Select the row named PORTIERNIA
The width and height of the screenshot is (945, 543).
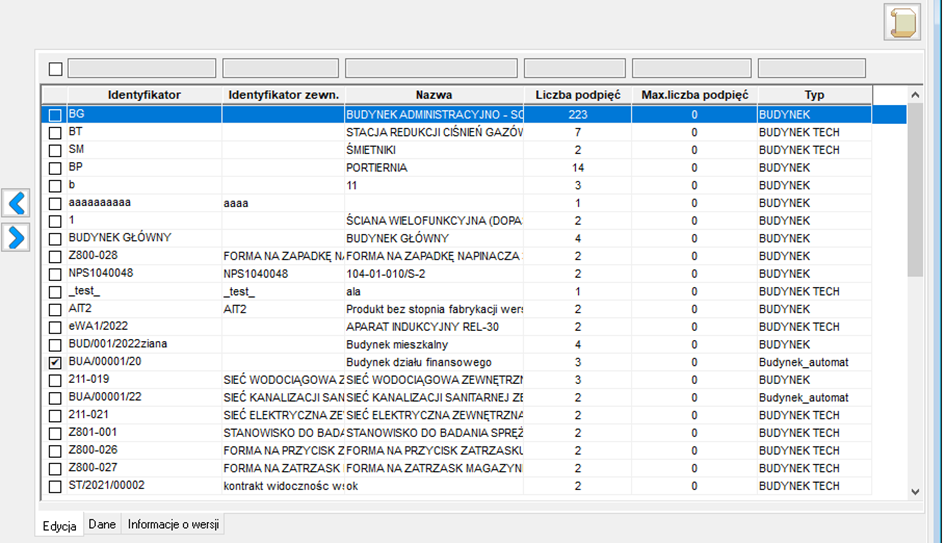[456, 168]
